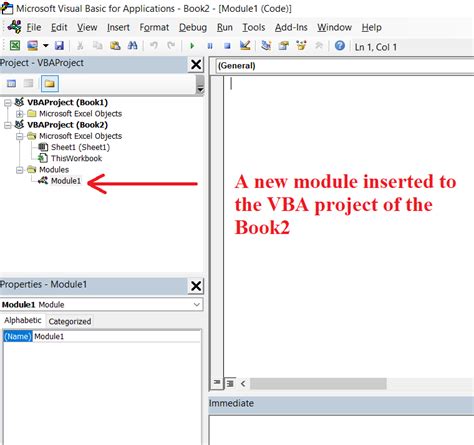Open the Tools menu
This screenshot has width=474, height=445.
(254, 27)
